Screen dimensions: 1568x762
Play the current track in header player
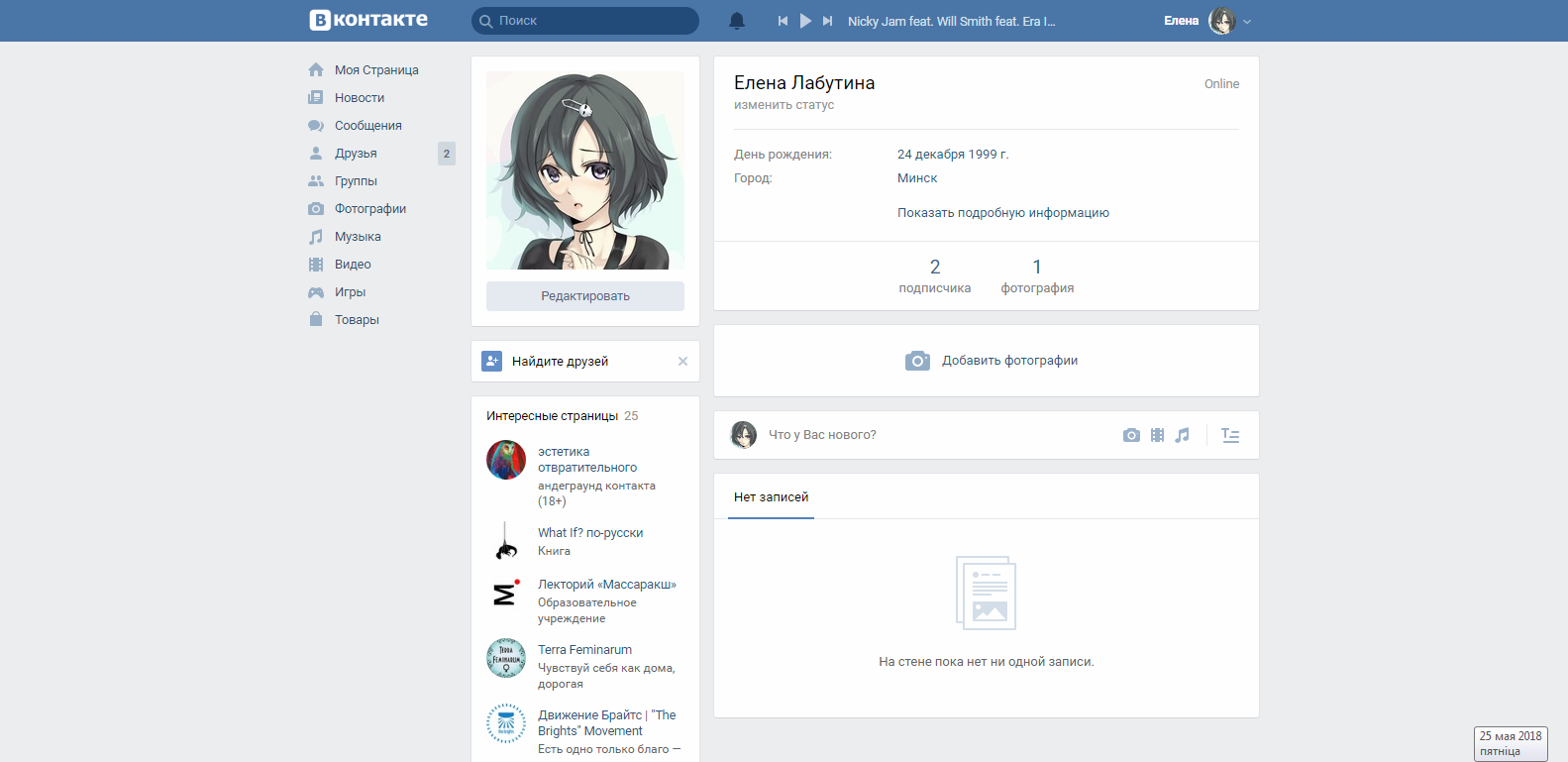click(805, 21)
